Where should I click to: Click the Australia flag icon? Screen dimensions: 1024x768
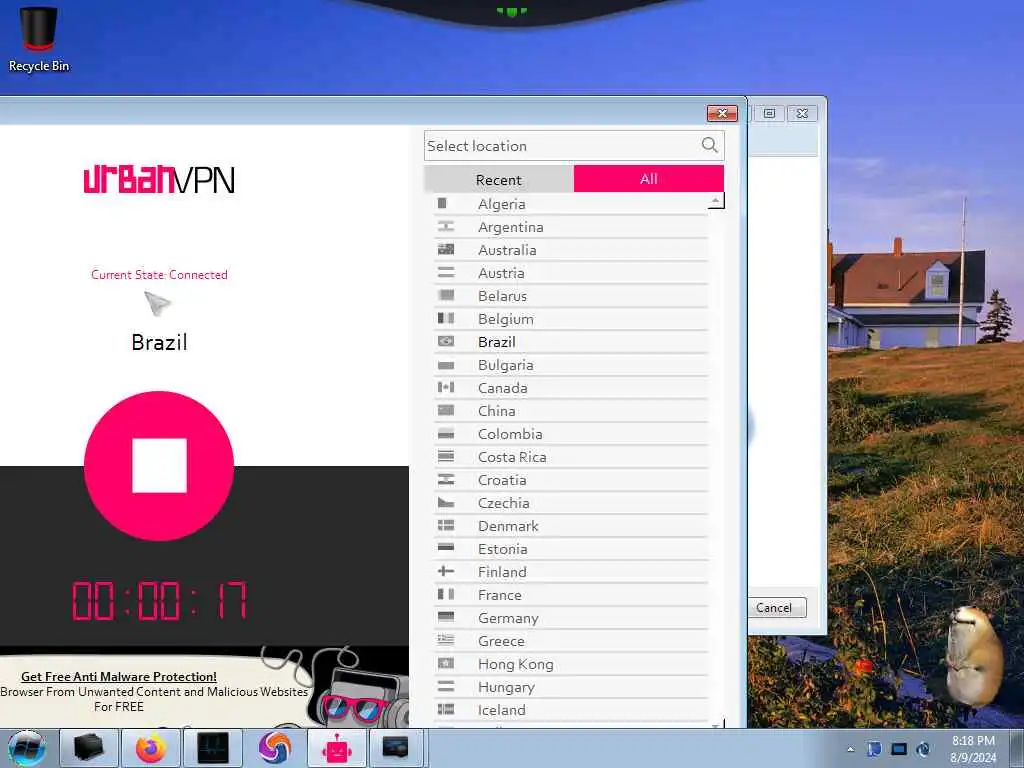pos(446,249)
